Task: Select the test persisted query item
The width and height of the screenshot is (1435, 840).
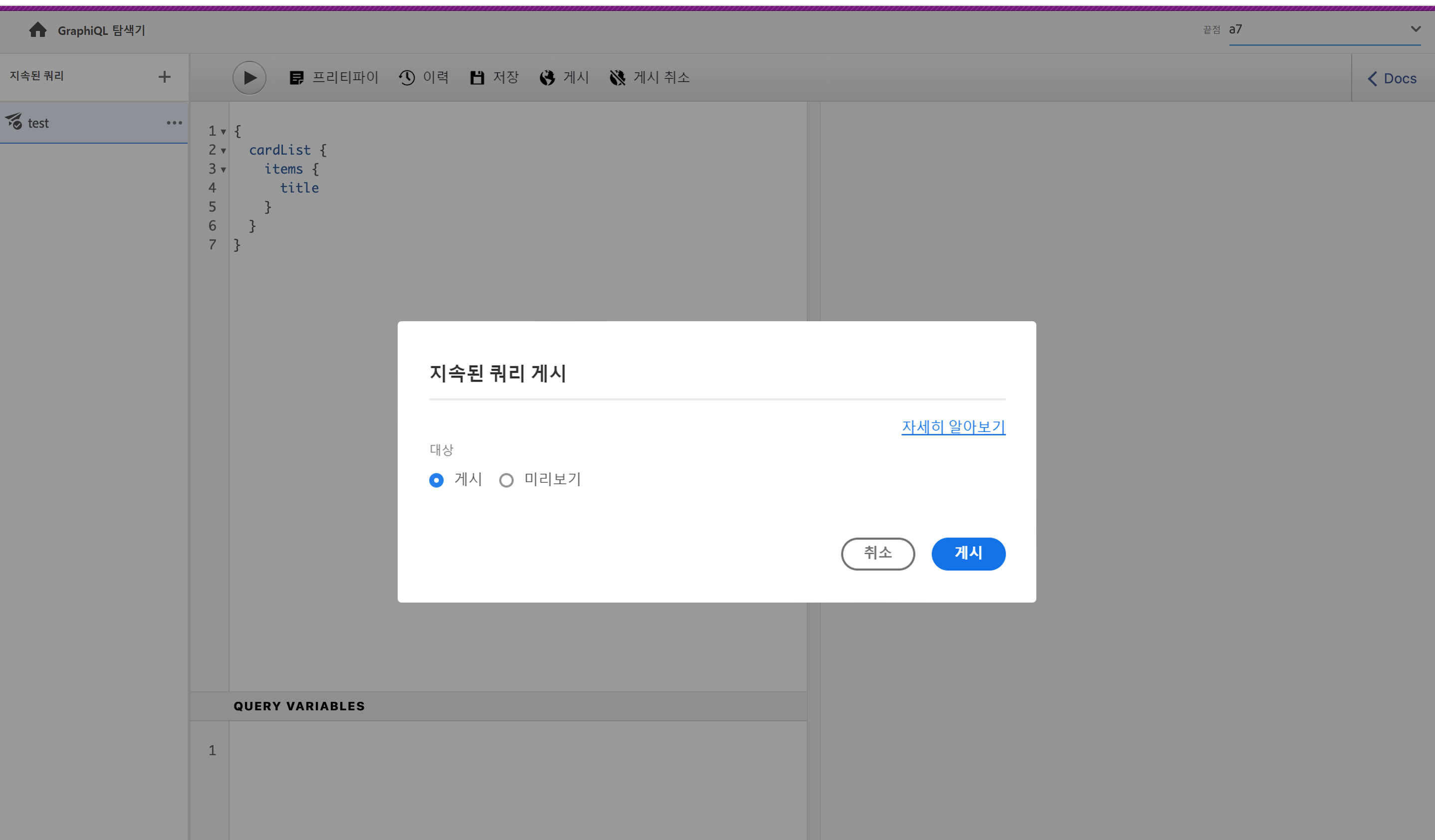Action: coord(39,123)
